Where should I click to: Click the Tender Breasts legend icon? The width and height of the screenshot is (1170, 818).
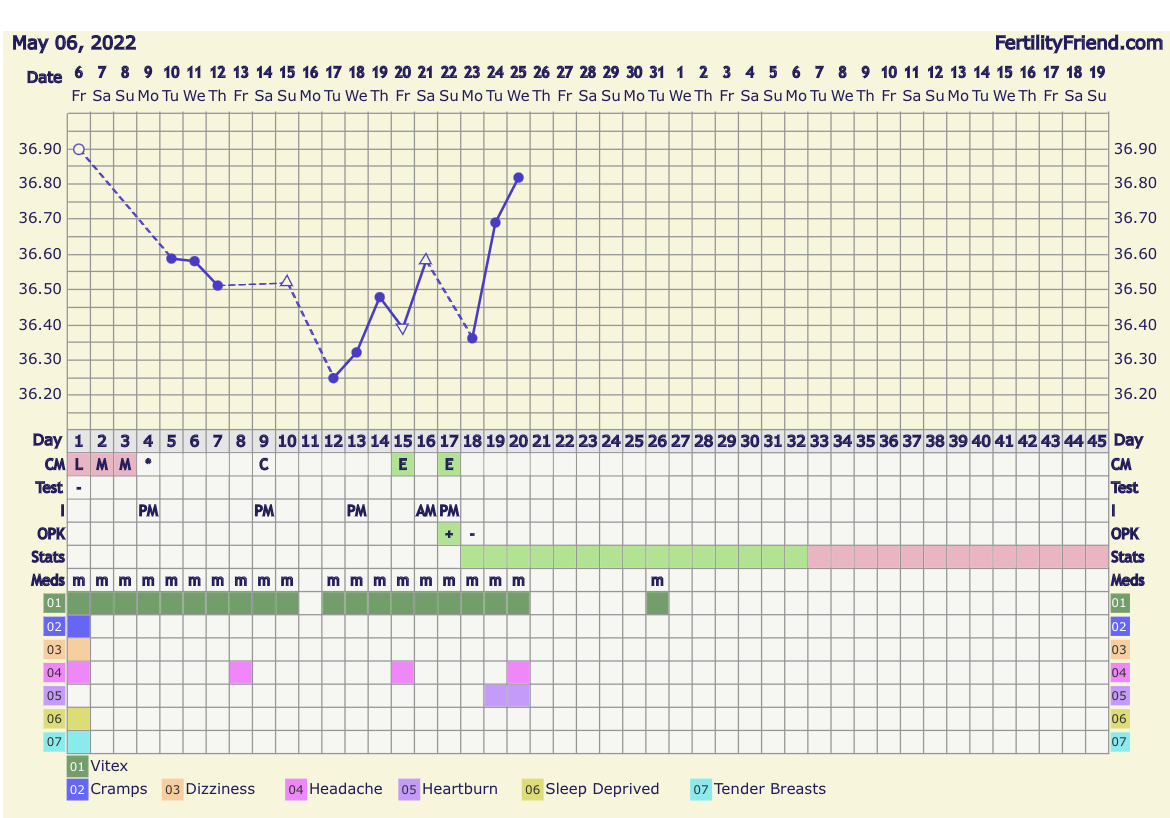(x=701, y=789)
